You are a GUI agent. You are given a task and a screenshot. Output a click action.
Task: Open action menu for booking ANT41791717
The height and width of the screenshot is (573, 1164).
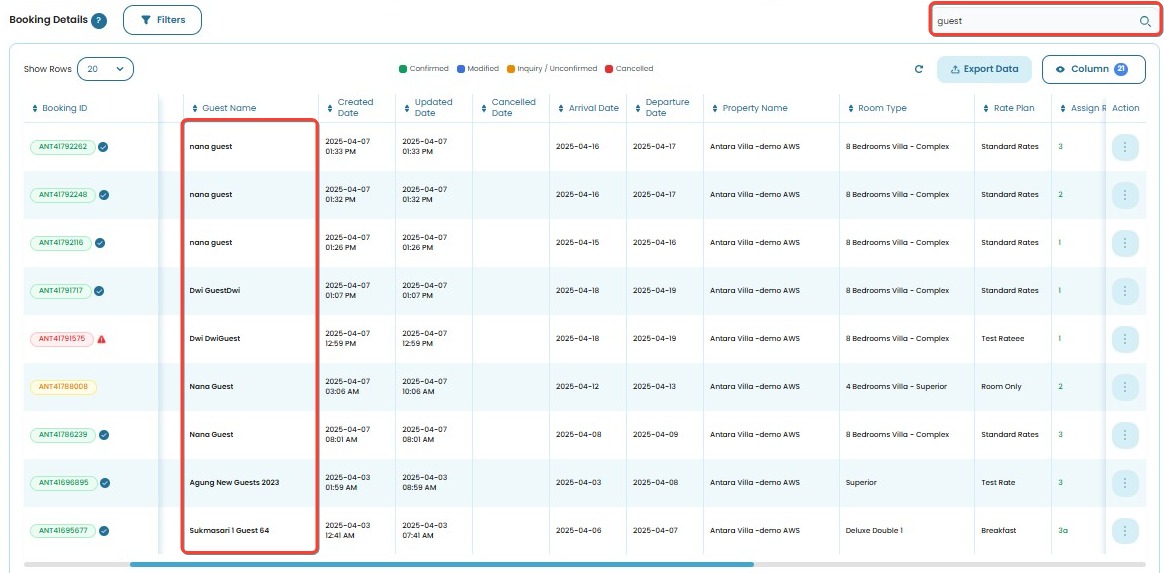click(1125, 291)
